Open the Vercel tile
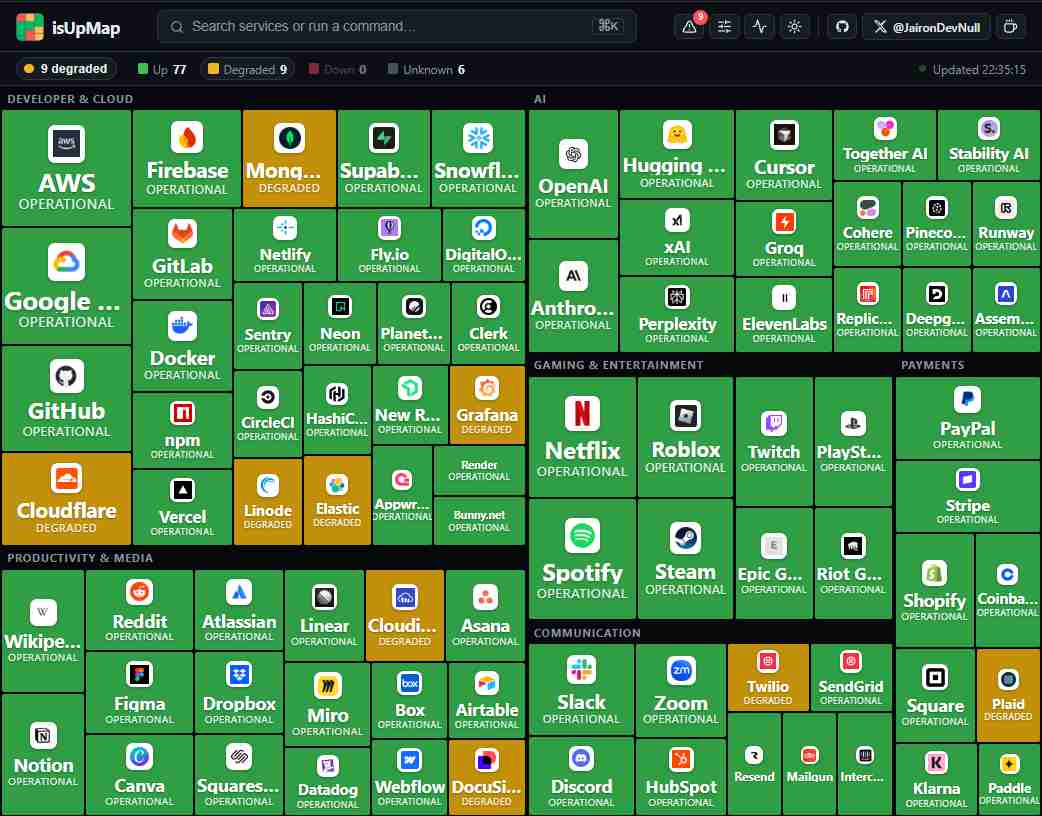The image size is (1042, 816). 182,508
